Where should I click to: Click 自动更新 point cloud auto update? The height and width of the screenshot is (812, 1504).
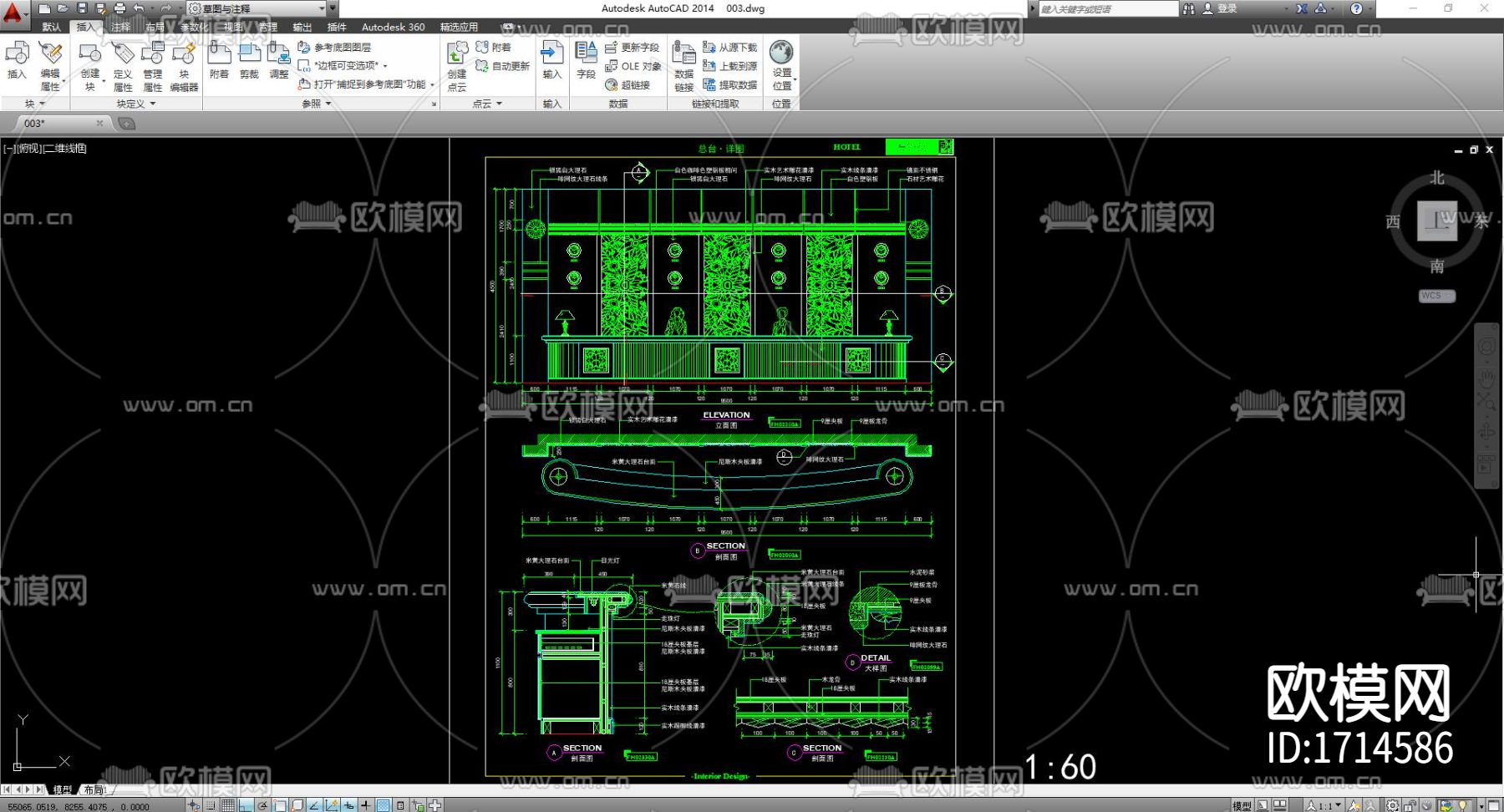(x=502, y=66)
